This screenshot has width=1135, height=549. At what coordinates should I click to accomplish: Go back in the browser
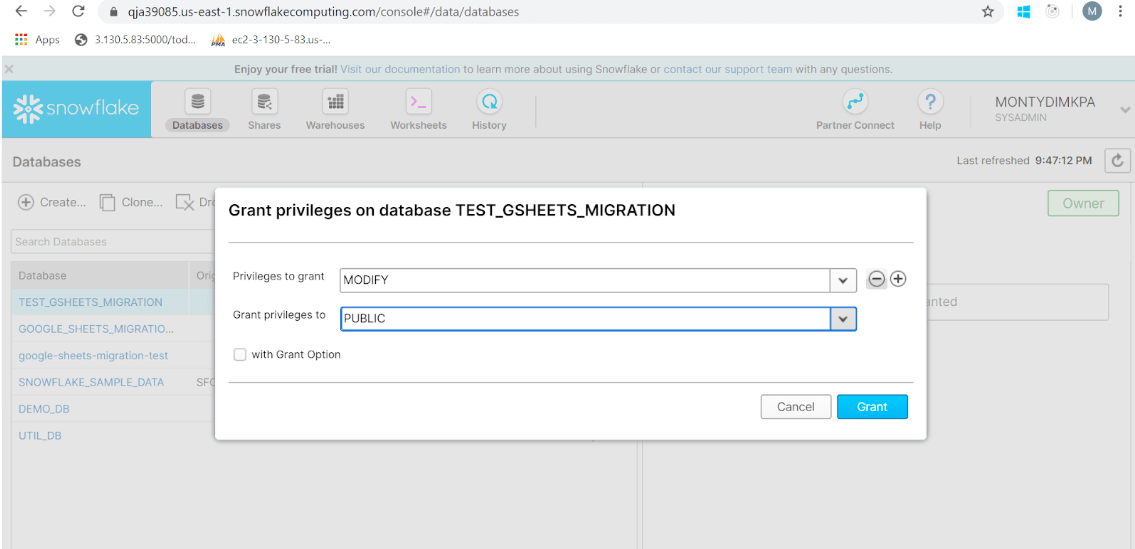click(21, 12)
